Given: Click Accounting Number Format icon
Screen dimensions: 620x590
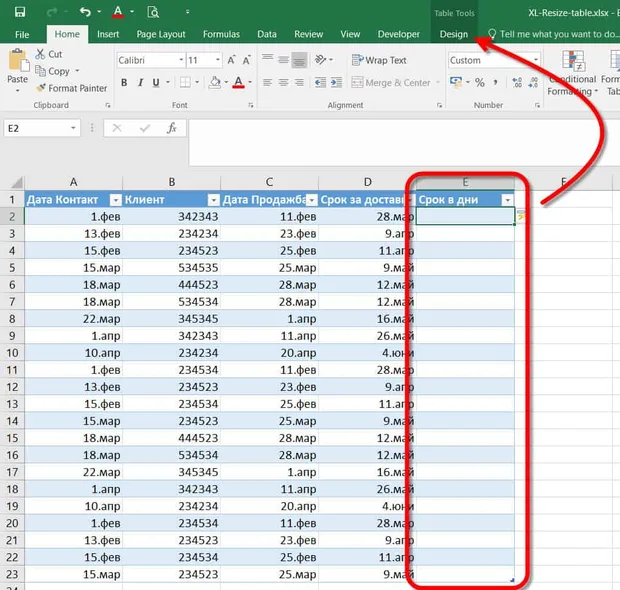Looking at the screenshot, I should click(456, 82).
